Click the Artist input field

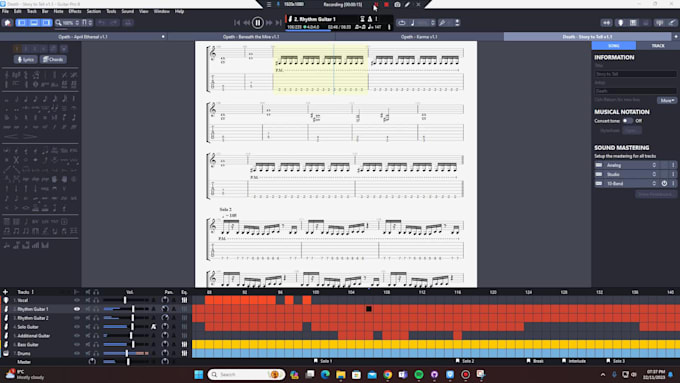pyautogui.click(x=635, y=91)
